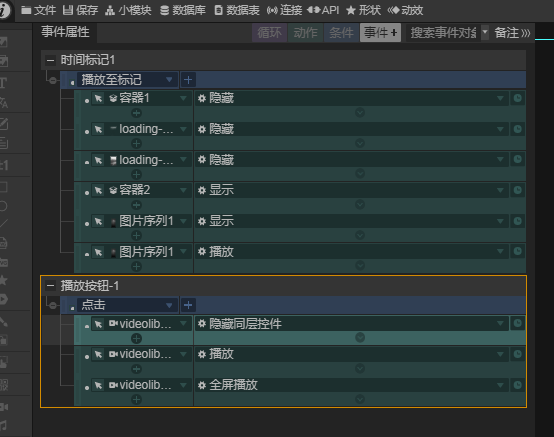
Task: Open the 数据库 menu
Action: point(183,10)
